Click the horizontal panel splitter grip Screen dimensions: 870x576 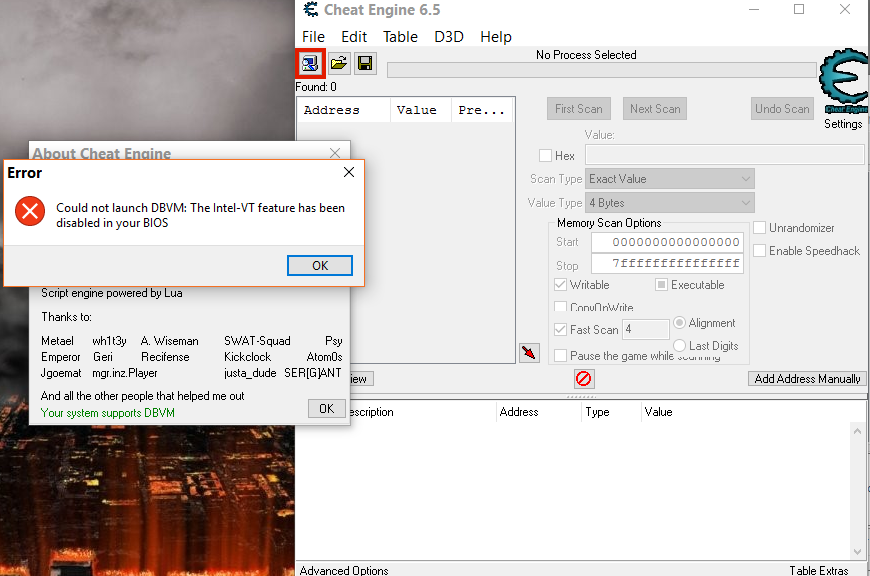click(581, 397)
